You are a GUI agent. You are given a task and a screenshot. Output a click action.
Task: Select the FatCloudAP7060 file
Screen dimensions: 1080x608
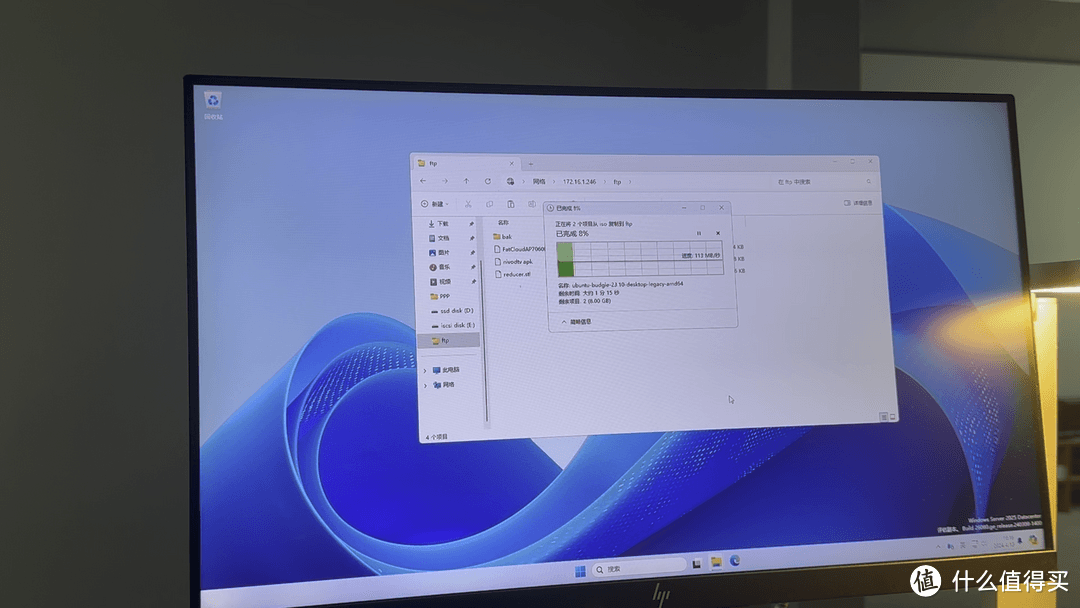[519, 249]
